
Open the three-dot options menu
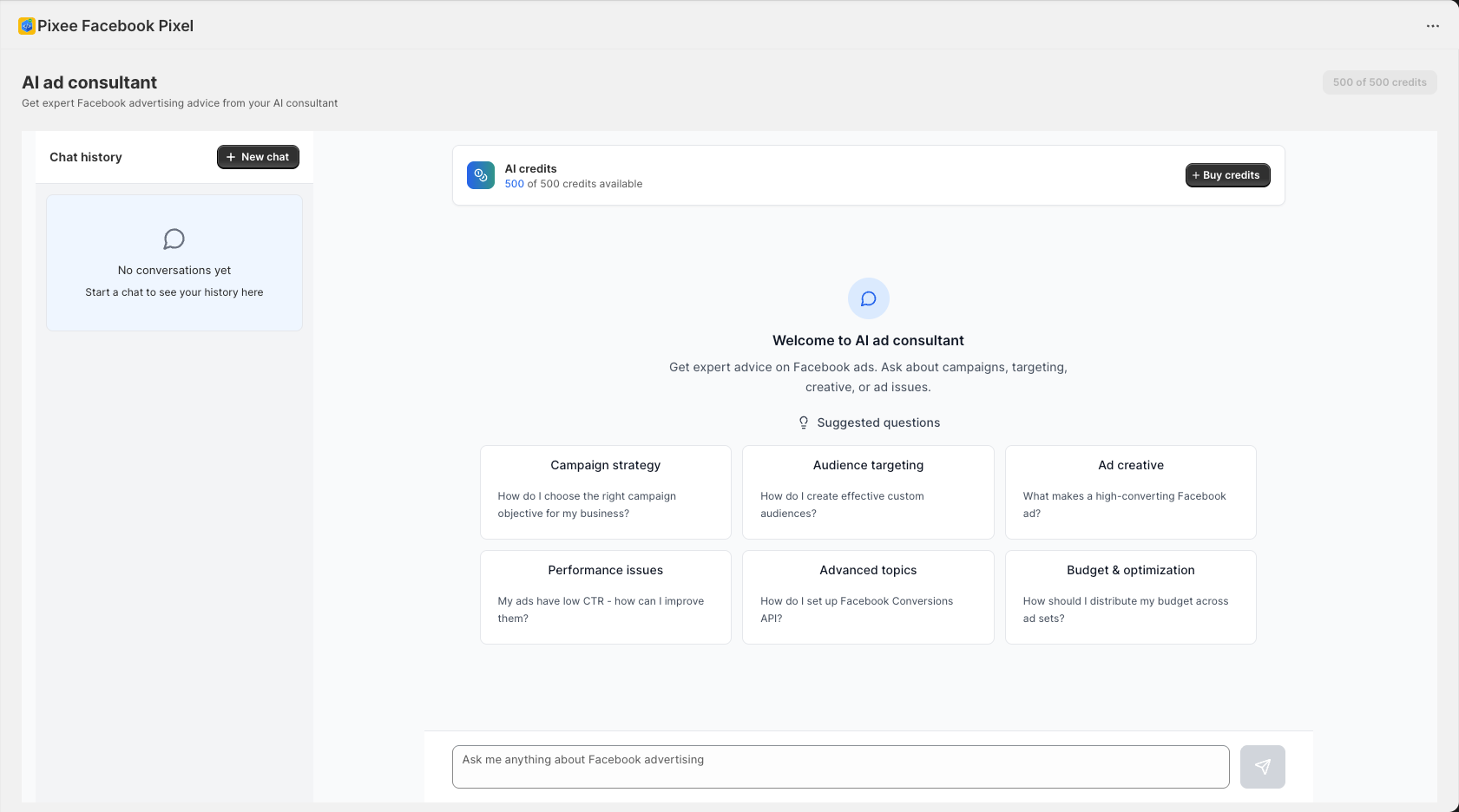coord(1432,25)
